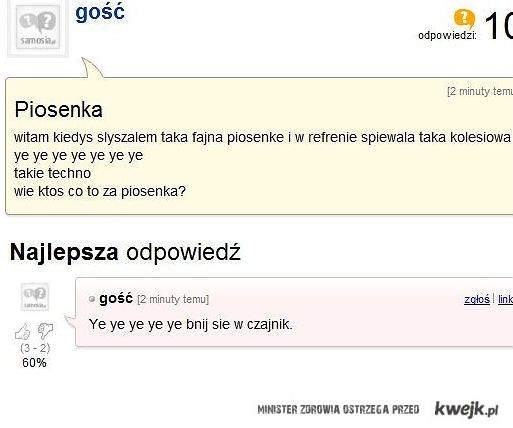
Task: Click the thumbs up vote icon
Action: tap(23, 332)
